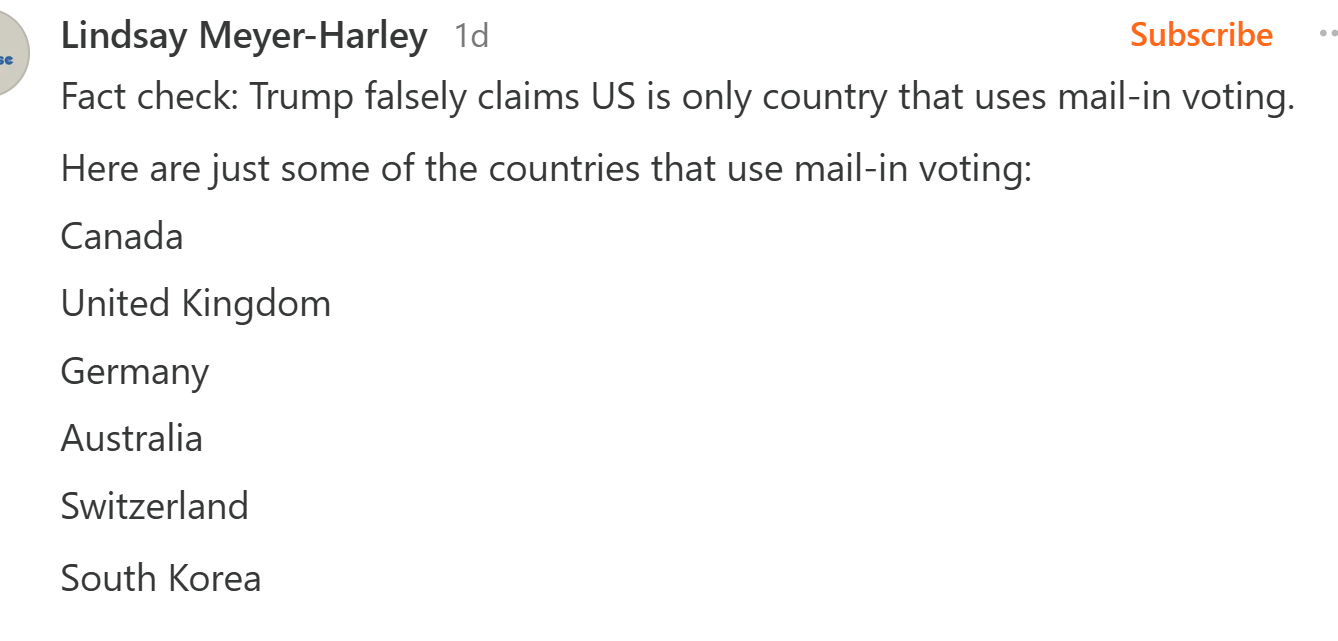Select the United Kingdom list entry
Image resolution: width=1338 pixels, height=641 pixels.
point(196,303)
